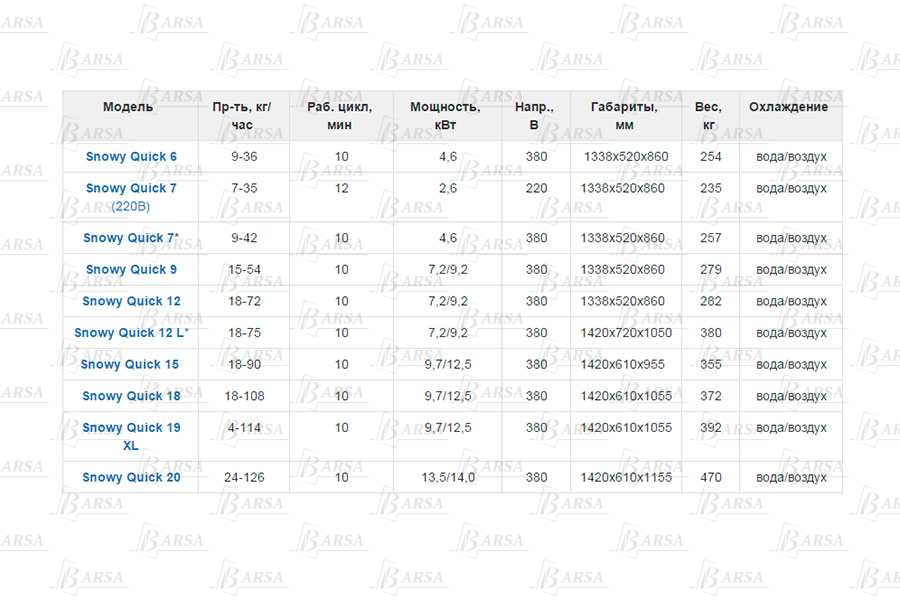
Task: Click the 13,5/14,0 power cell
Action: click(x=447, y=478)
